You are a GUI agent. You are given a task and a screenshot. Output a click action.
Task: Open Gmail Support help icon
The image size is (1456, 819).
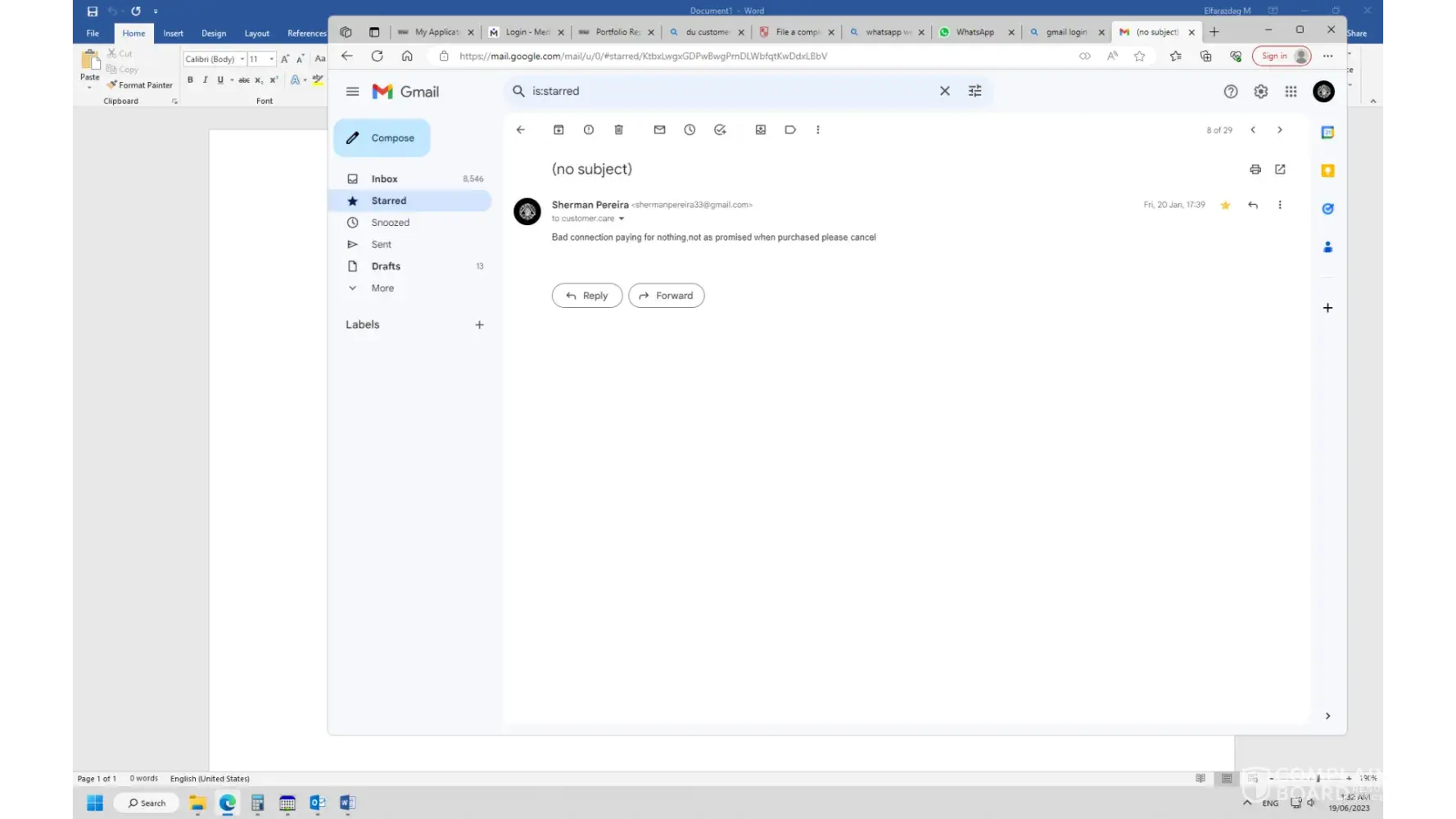tap(1231, 92)
